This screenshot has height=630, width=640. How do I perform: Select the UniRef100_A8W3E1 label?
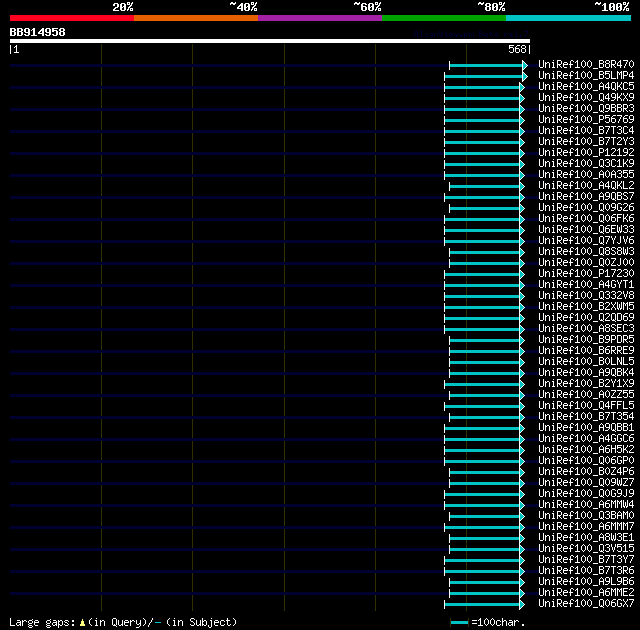coord(586,538)
